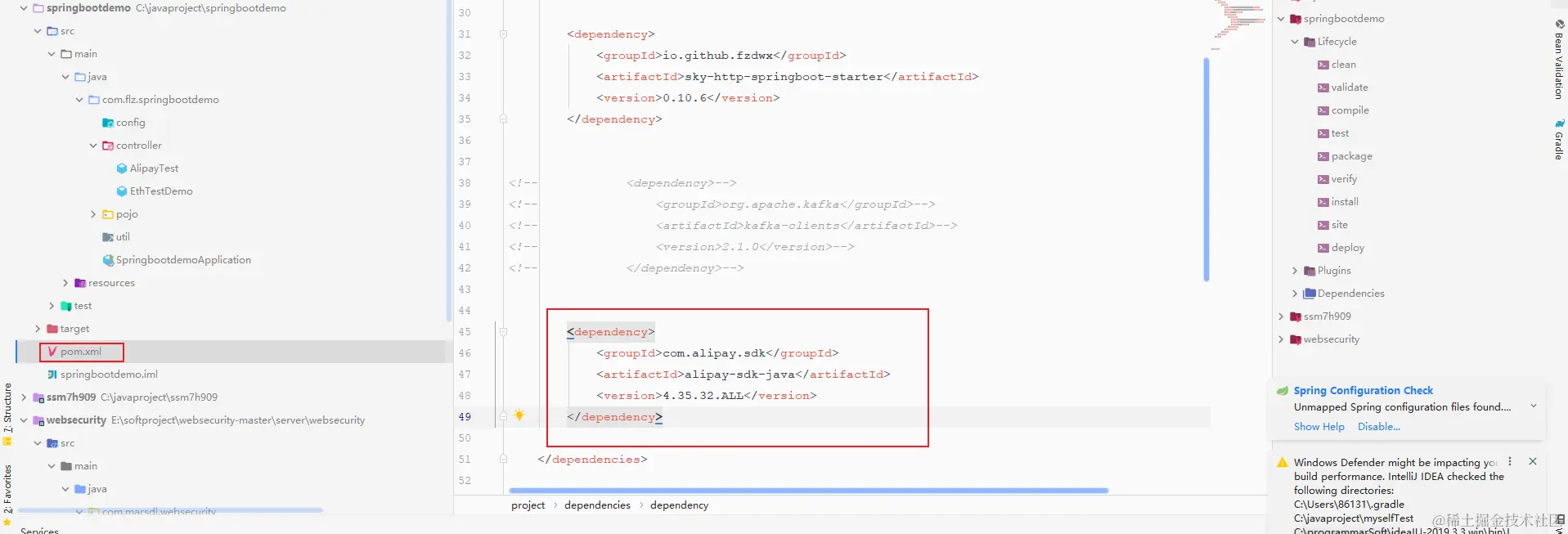Expand Spring Configuration Check notification
The image size is (1568, 534).
[1534, 406]
